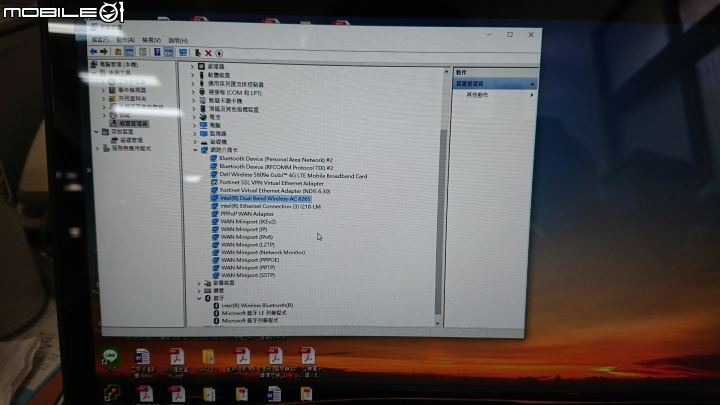This screenshot has width=720, height=405.
Task: Collapse the 系統工具 System Tools node
Action: [x=94, y=73]
